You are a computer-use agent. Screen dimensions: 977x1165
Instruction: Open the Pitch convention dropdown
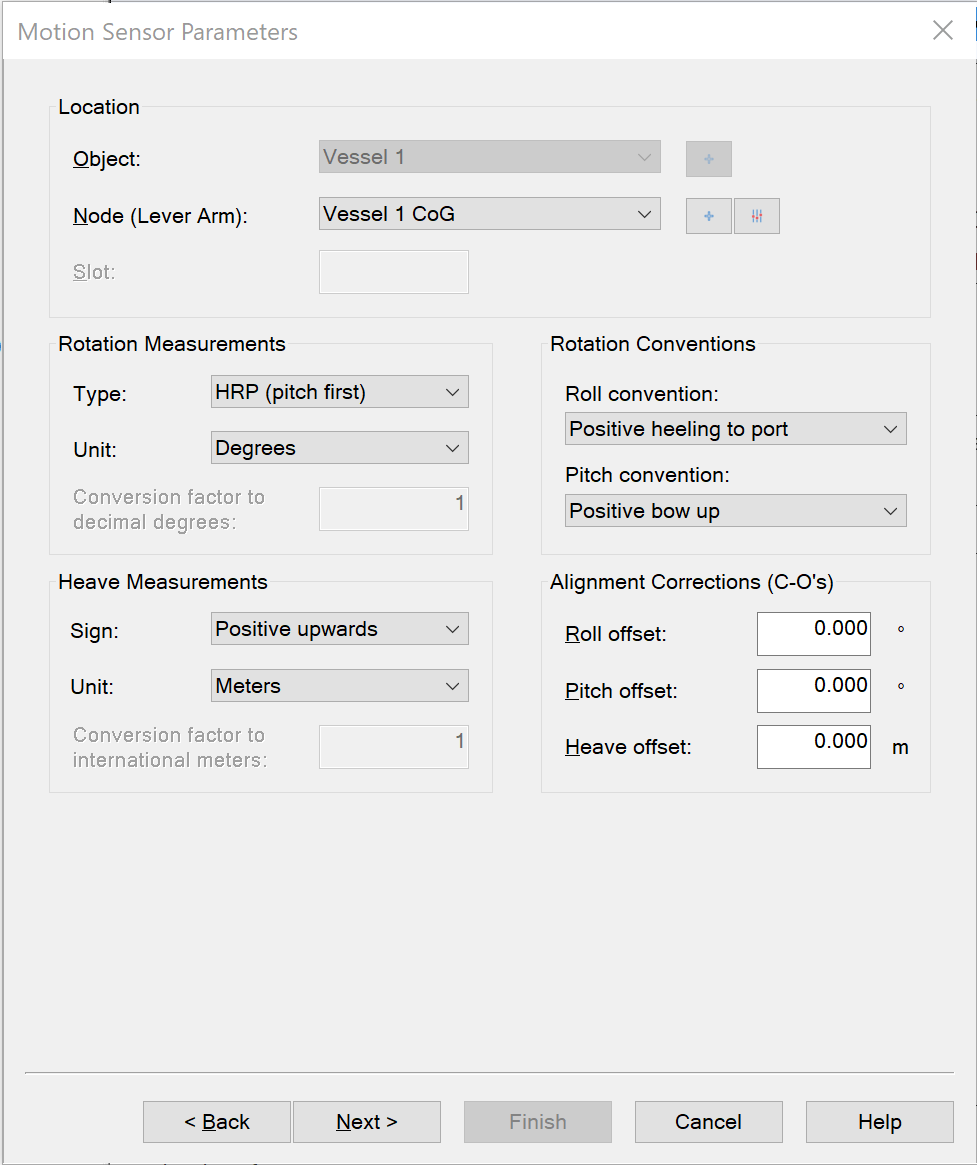tap(735, 511)
